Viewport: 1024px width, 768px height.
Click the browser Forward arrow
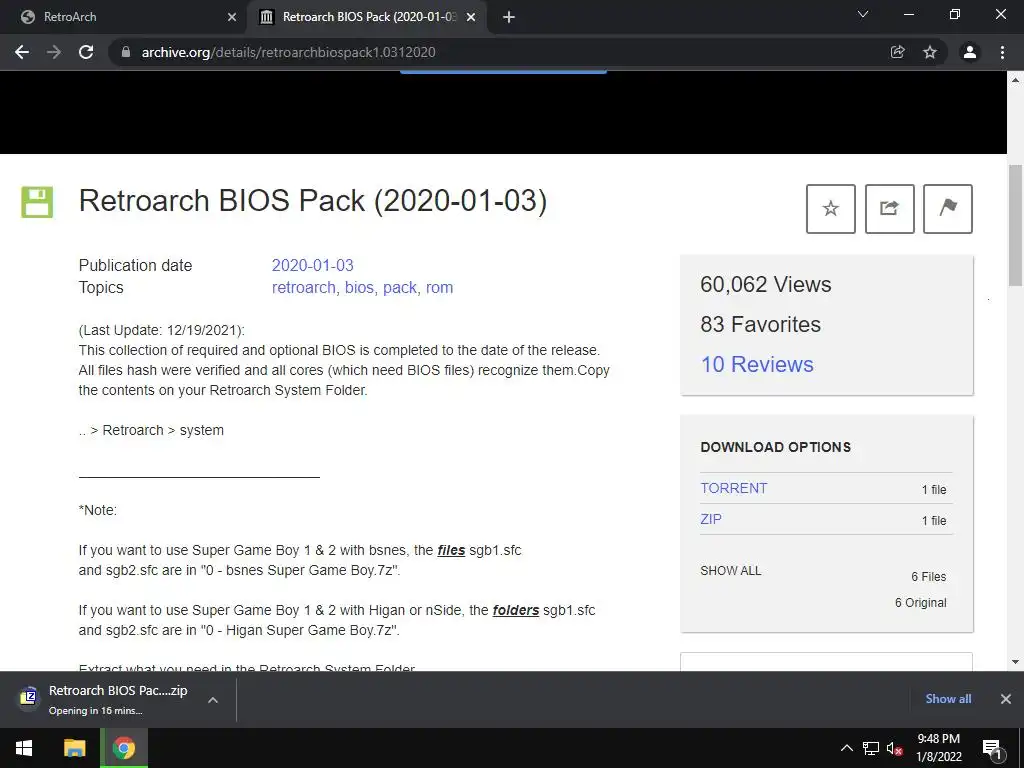(54, 52)
